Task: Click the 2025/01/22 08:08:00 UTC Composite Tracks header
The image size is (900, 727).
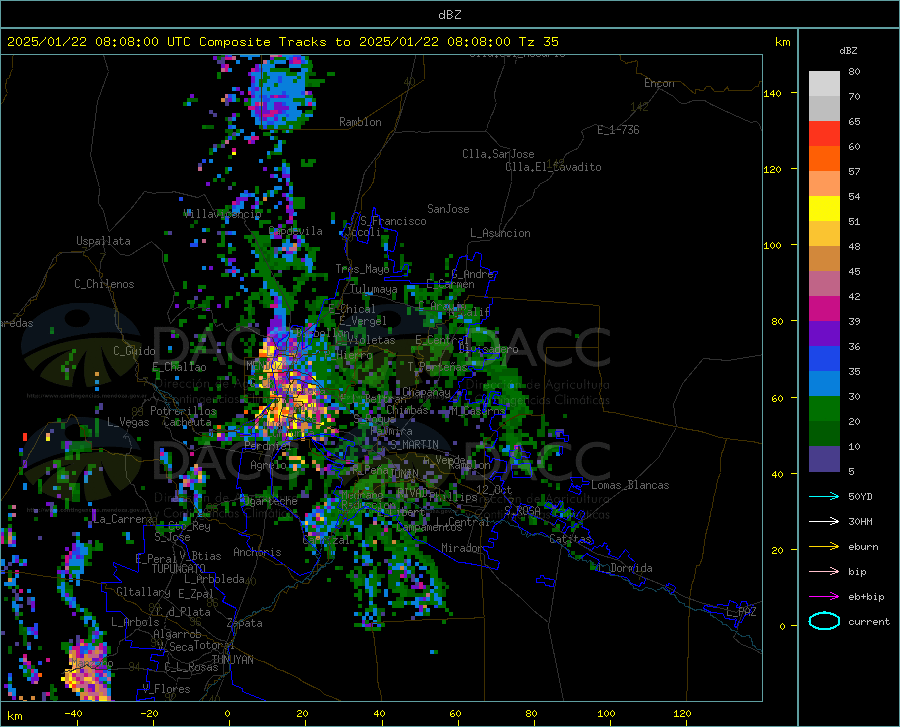Action: (283, 42)
